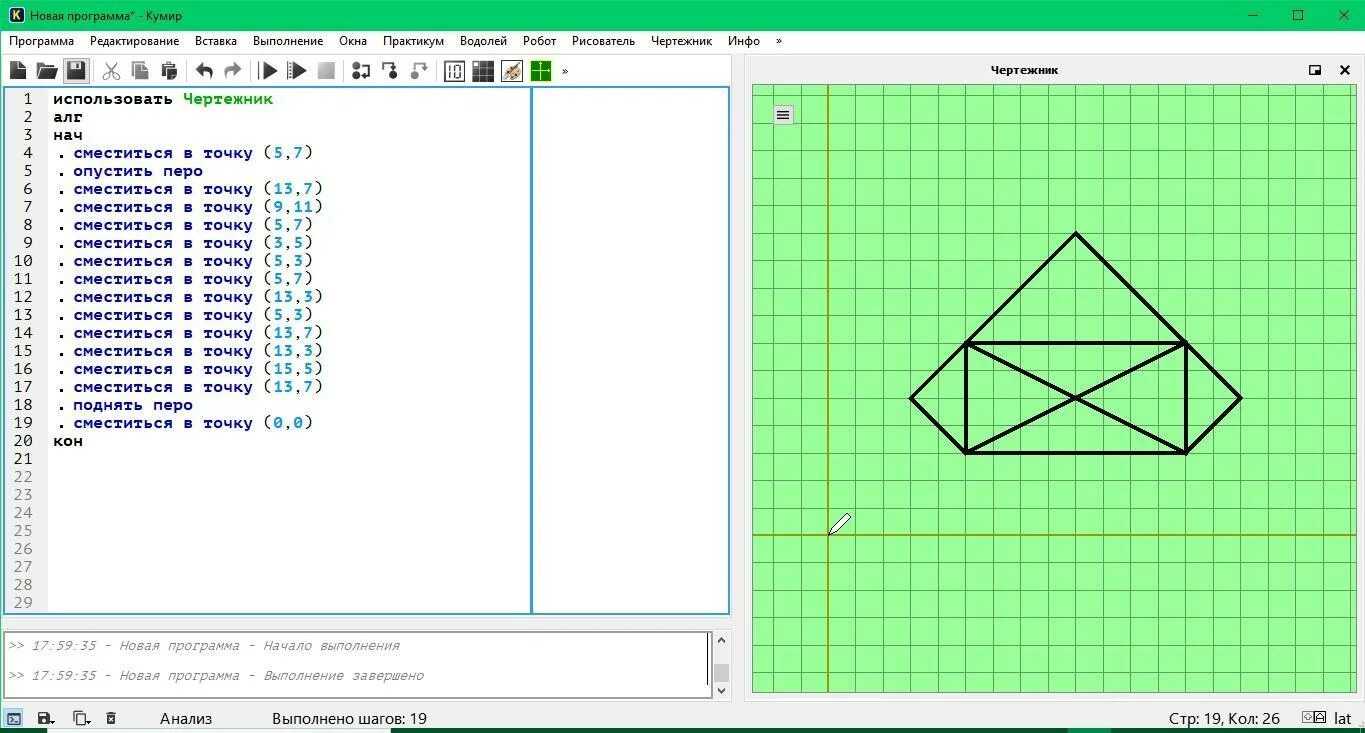Execute one step over
1365x733 pixels.
[361, 71]
